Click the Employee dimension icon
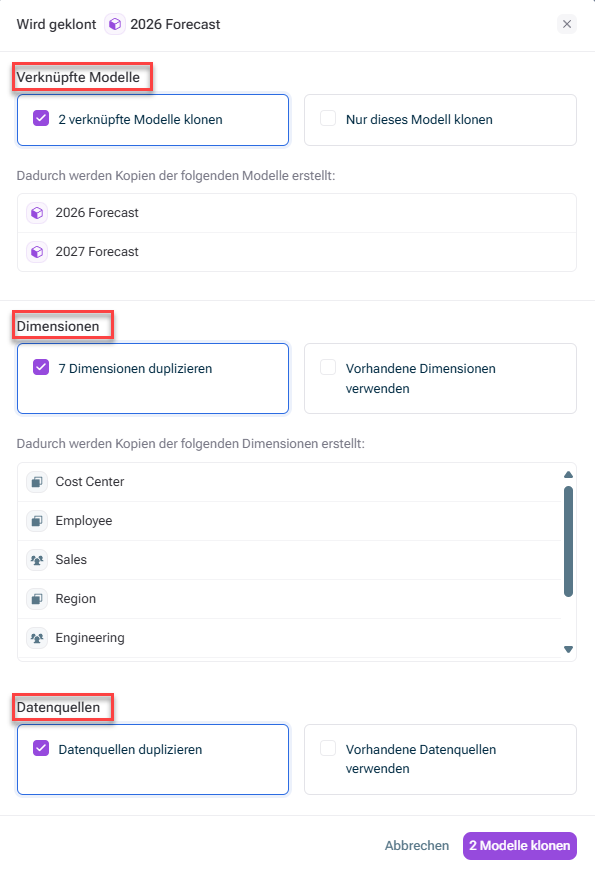 point(37,520)
